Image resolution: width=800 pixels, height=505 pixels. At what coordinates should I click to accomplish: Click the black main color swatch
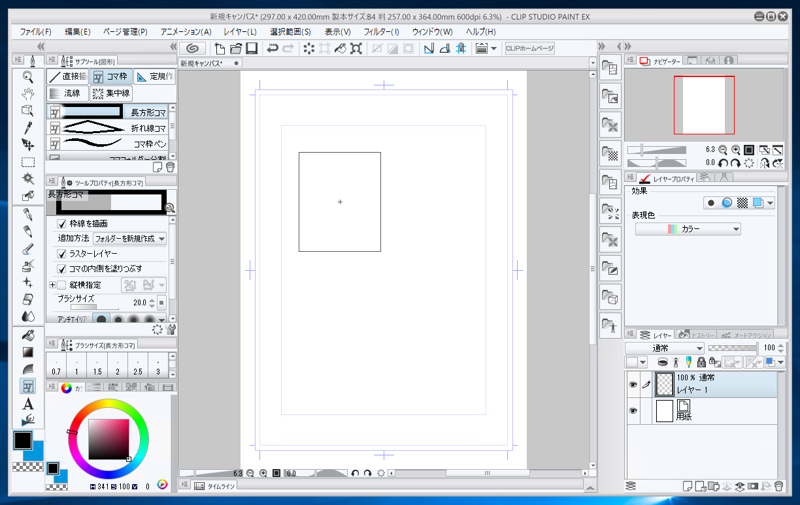pyautogui.click(x=22, y=440)
